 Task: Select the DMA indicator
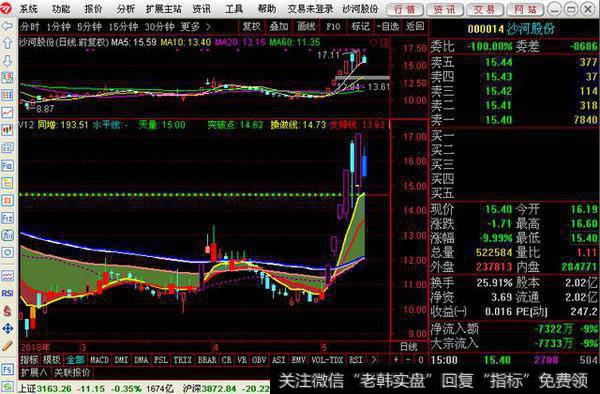141,360
